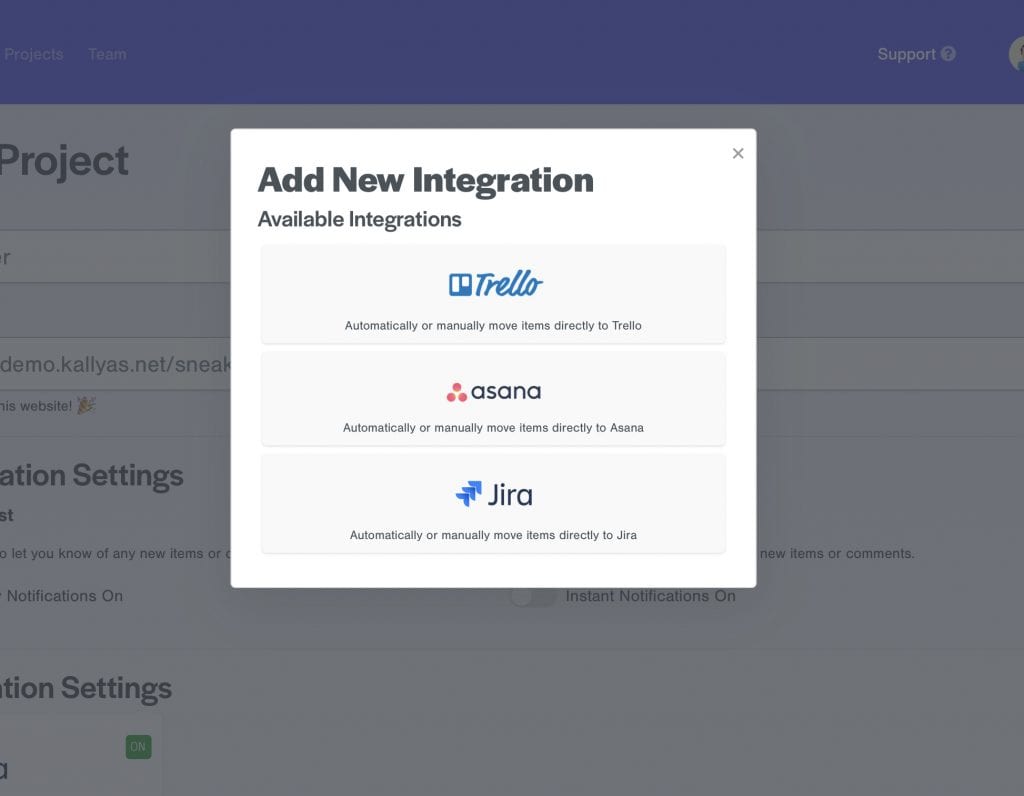
Task: Click the Trello logo icon
Action: (x=495, y=283)
